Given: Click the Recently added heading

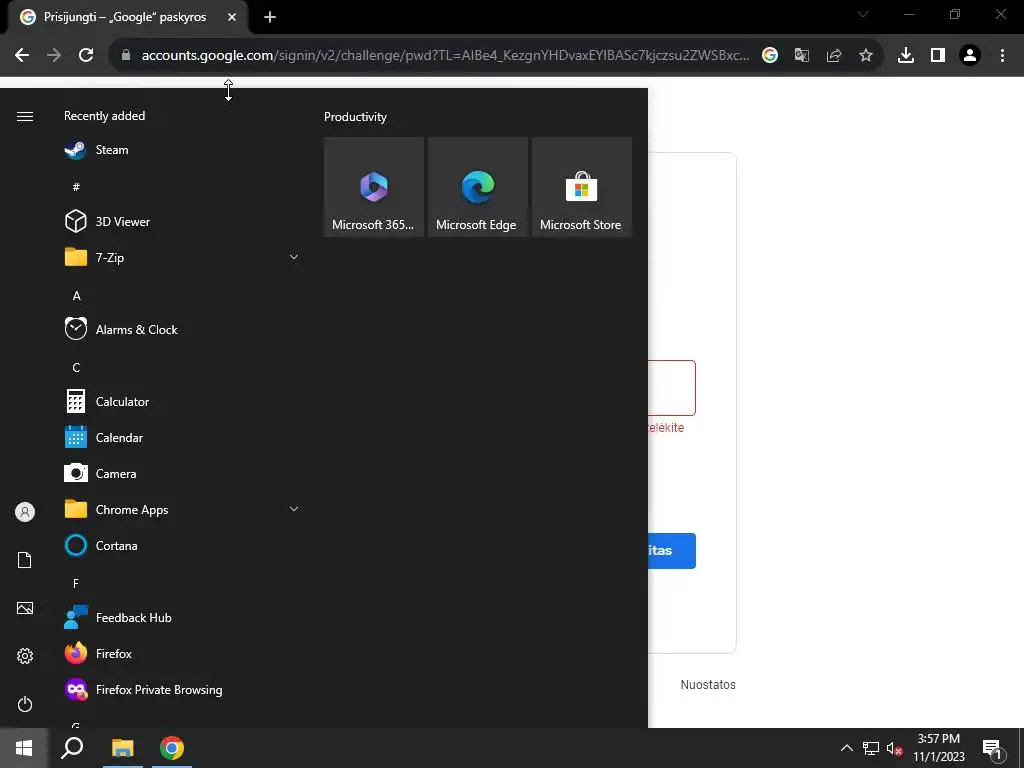Looking at the screenshot, I should pyautogui.click(x=104, y=116).
